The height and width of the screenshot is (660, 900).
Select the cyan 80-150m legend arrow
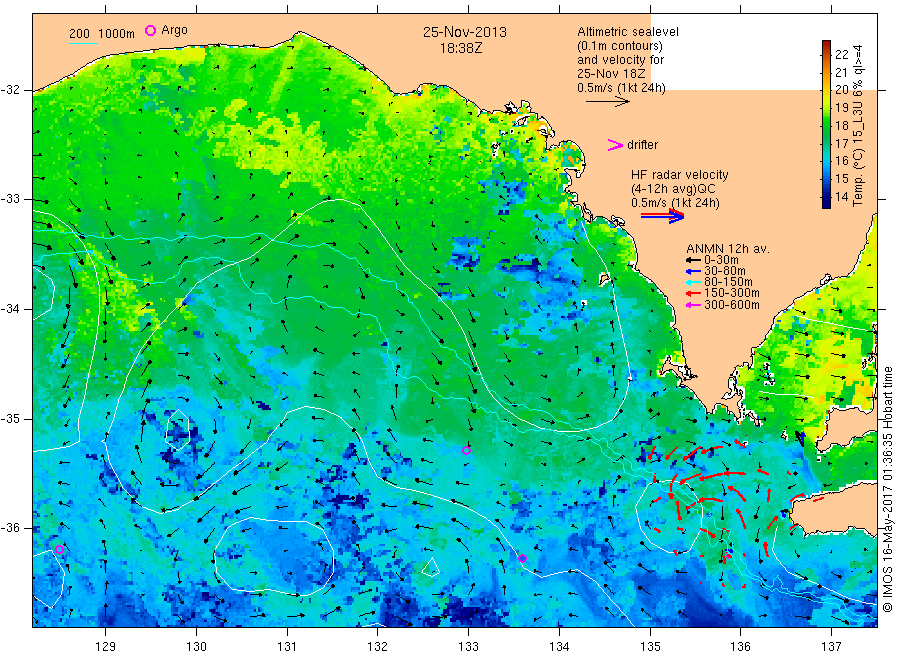[692, 282]
